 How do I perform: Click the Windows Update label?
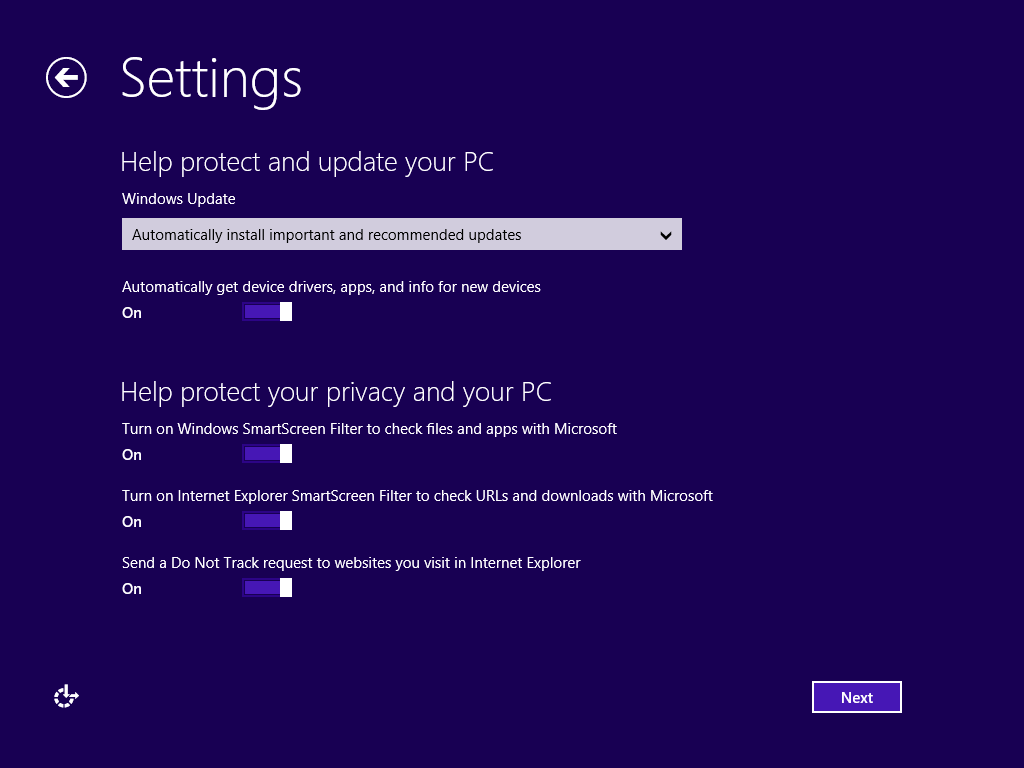179,199
